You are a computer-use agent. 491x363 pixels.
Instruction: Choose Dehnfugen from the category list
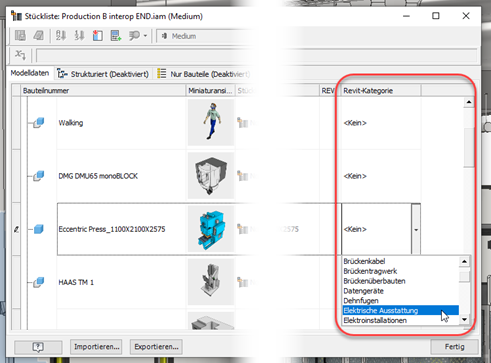[x=401, y=301]
